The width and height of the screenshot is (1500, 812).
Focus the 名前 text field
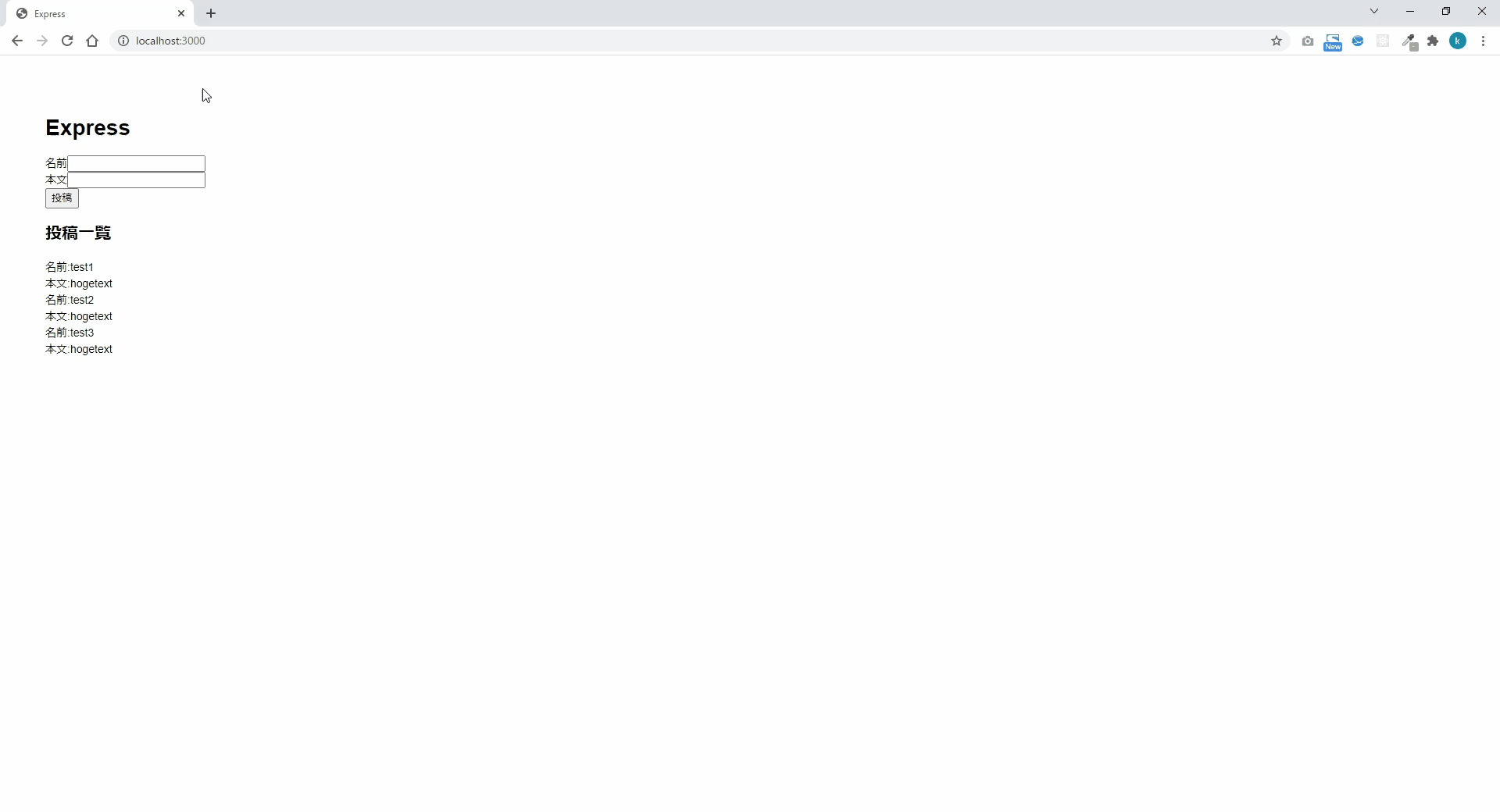tap(137, 163)
